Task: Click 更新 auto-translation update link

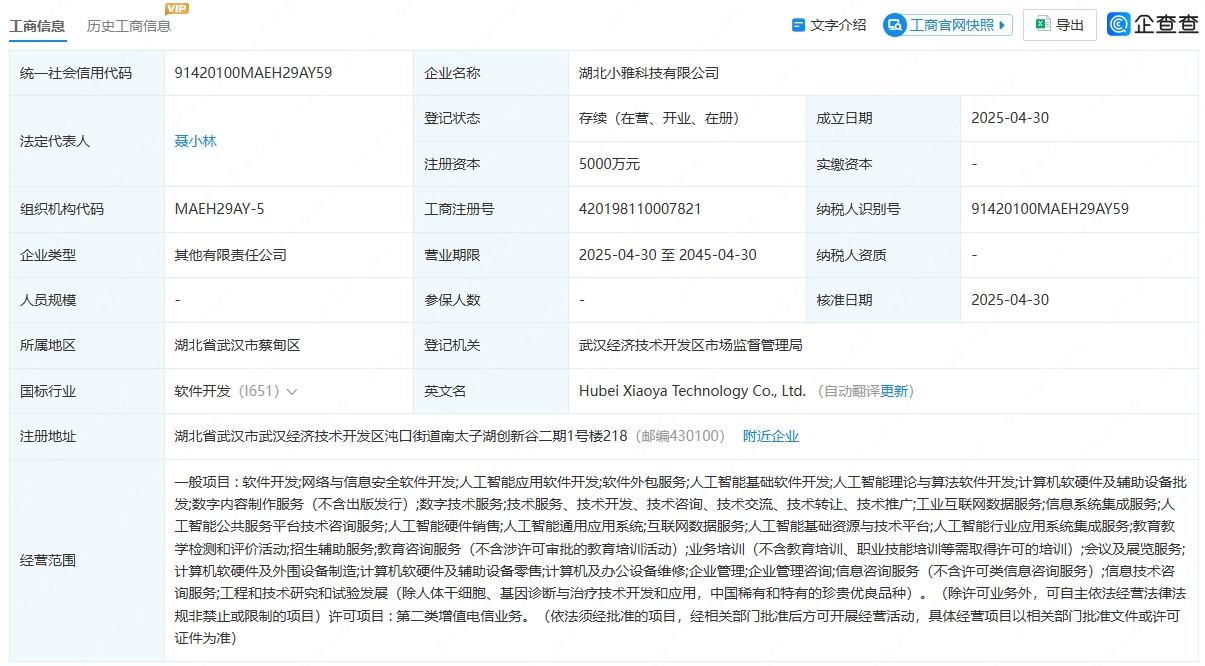Action: [894, 392]
